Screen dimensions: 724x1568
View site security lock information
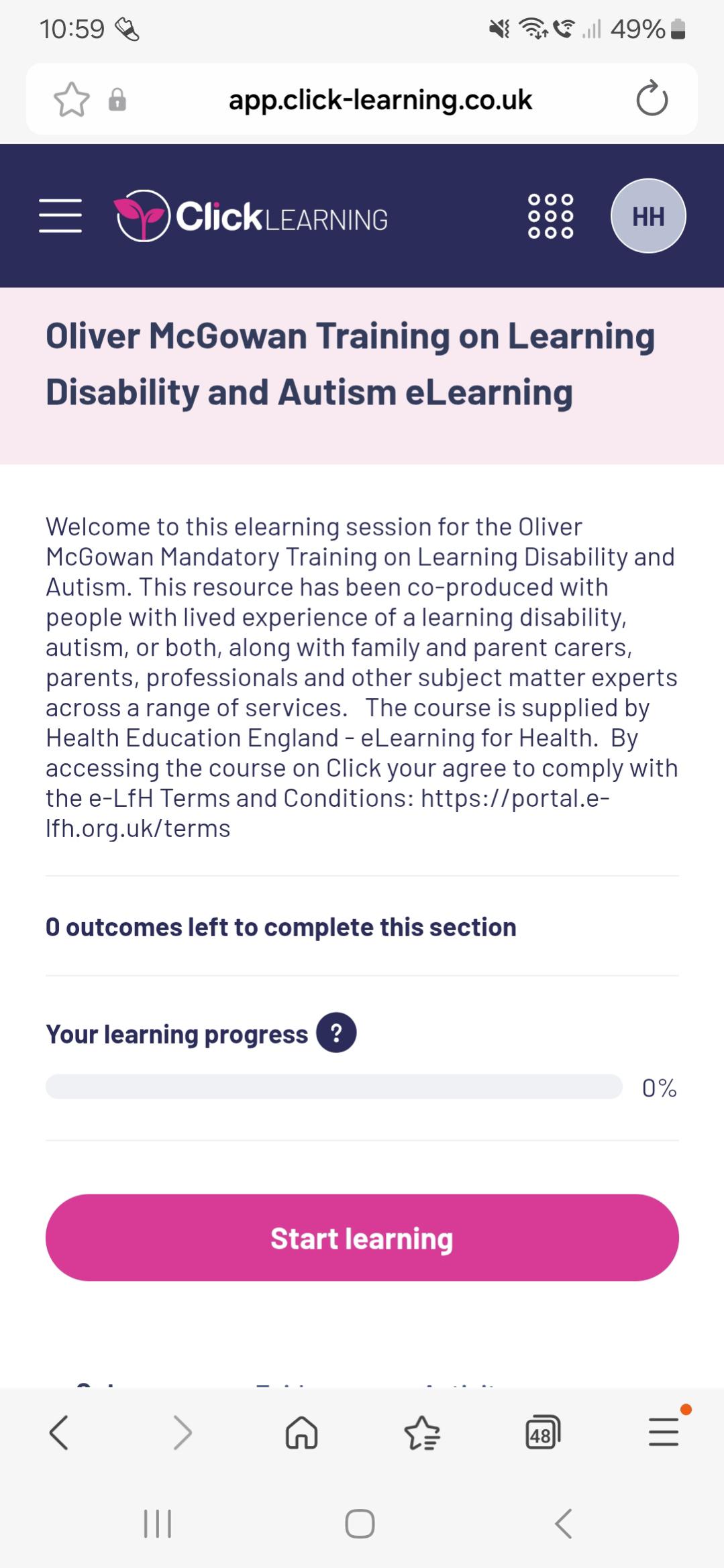[117, 100]
